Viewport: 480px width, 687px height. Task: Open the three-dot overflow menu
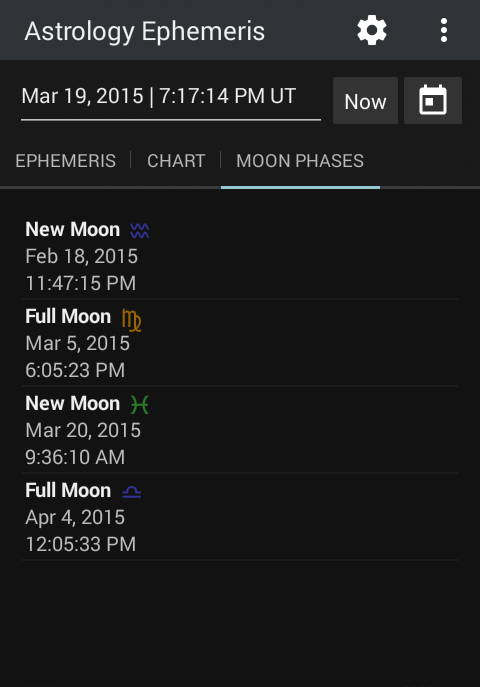444,30
